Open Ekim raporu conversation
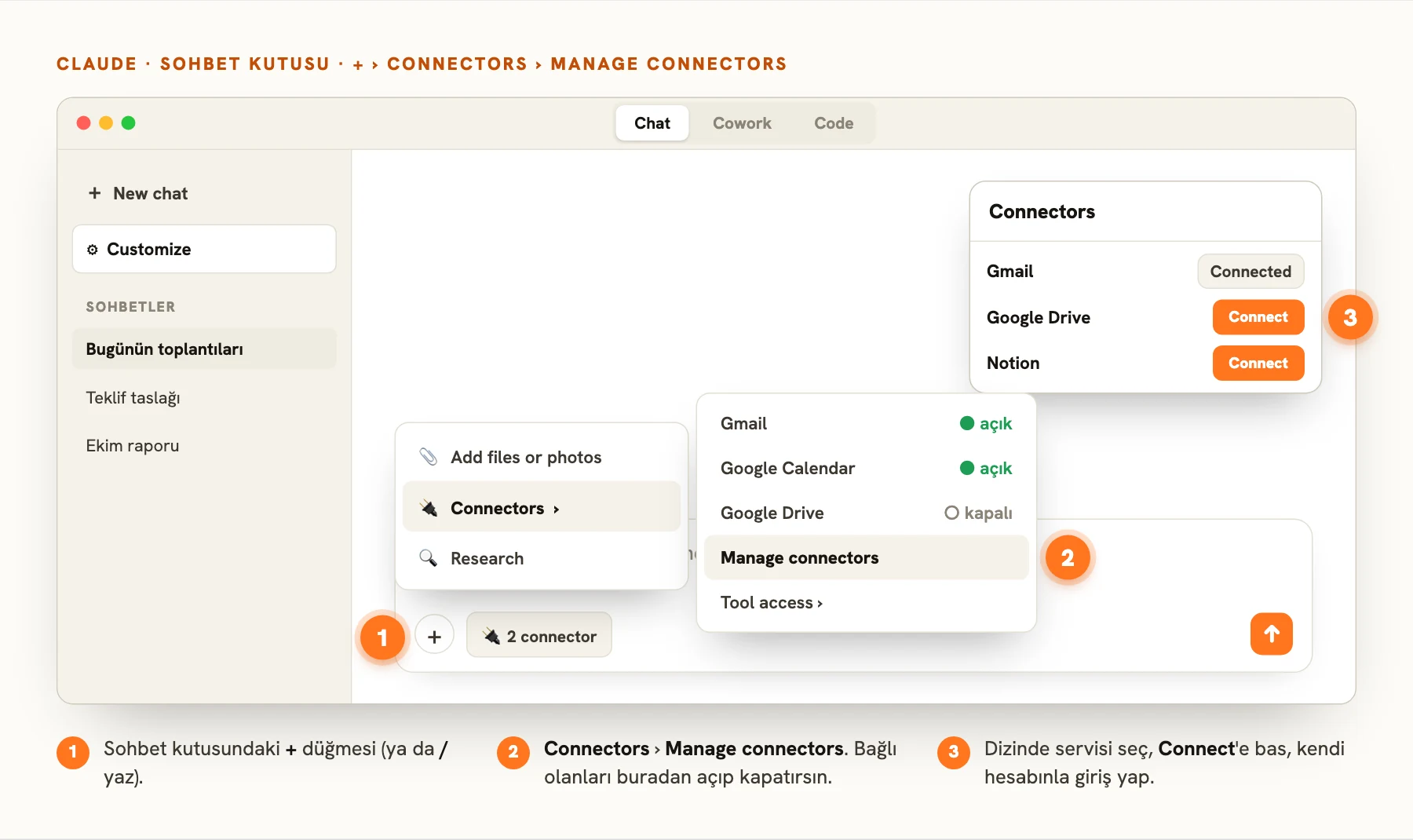 click(204, 446)
